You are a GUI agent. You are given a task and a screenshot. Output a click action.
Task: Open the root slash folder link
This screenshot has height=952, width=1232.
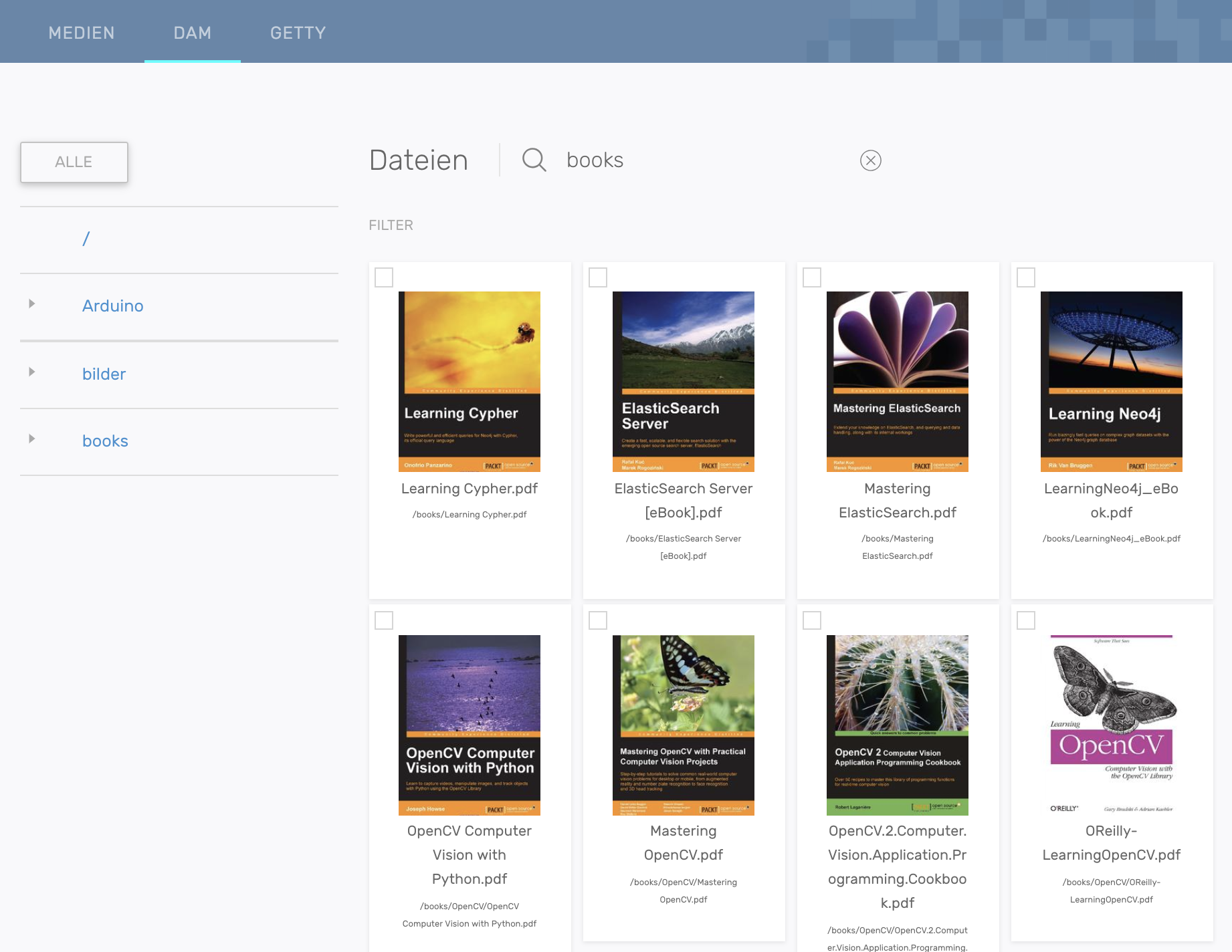[86, 239]
